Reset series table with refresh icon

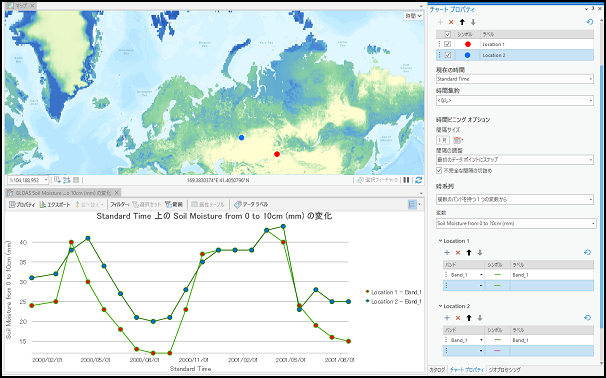[589, 22]
